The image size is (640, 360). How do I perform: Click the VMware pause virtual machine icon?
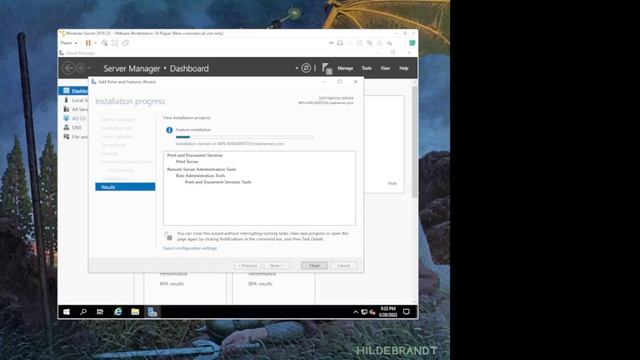click(x=88, y=43)
